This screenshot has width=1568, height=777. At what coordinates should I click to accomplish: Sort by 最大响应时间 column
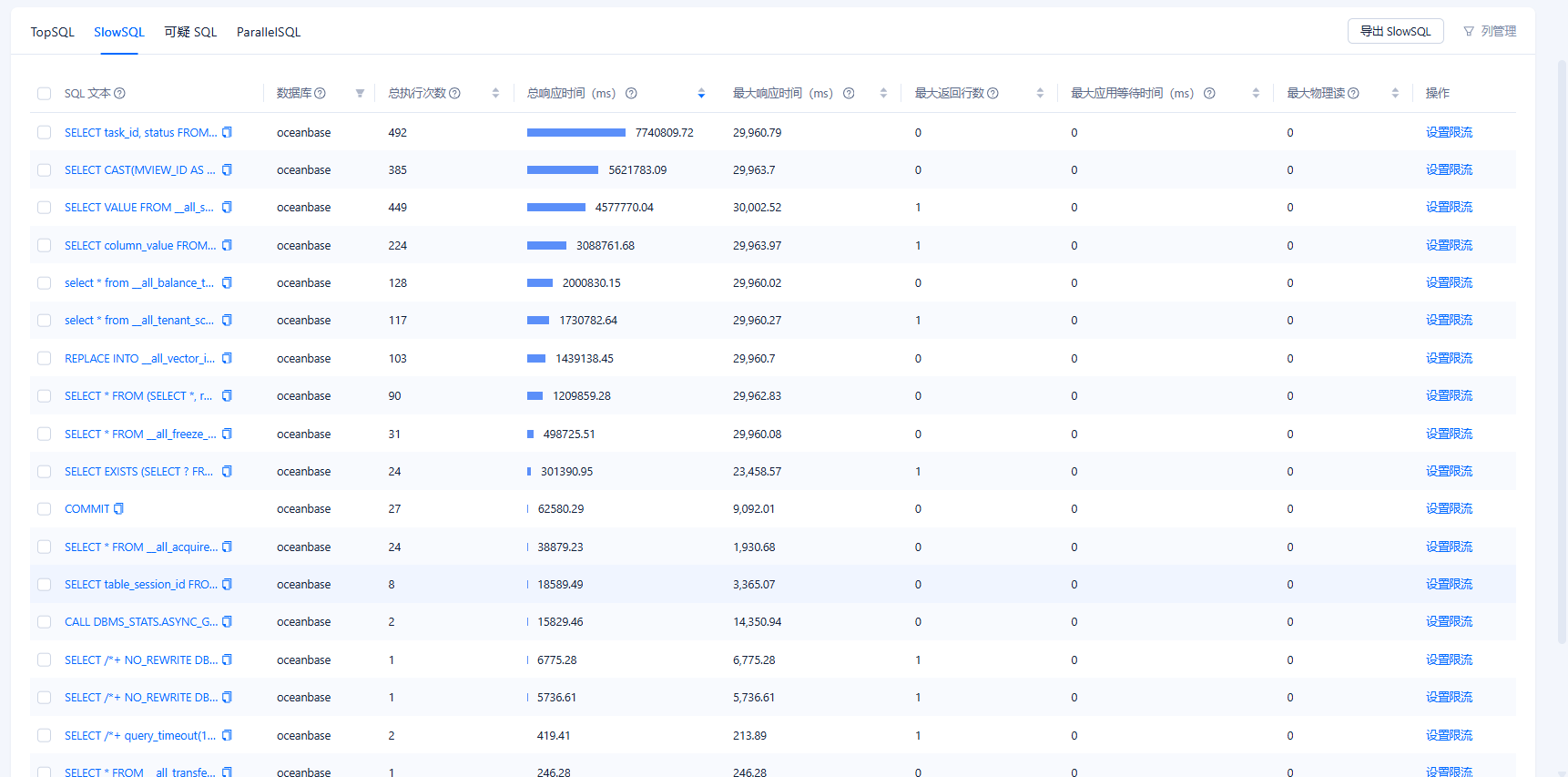tap(883, 94)
